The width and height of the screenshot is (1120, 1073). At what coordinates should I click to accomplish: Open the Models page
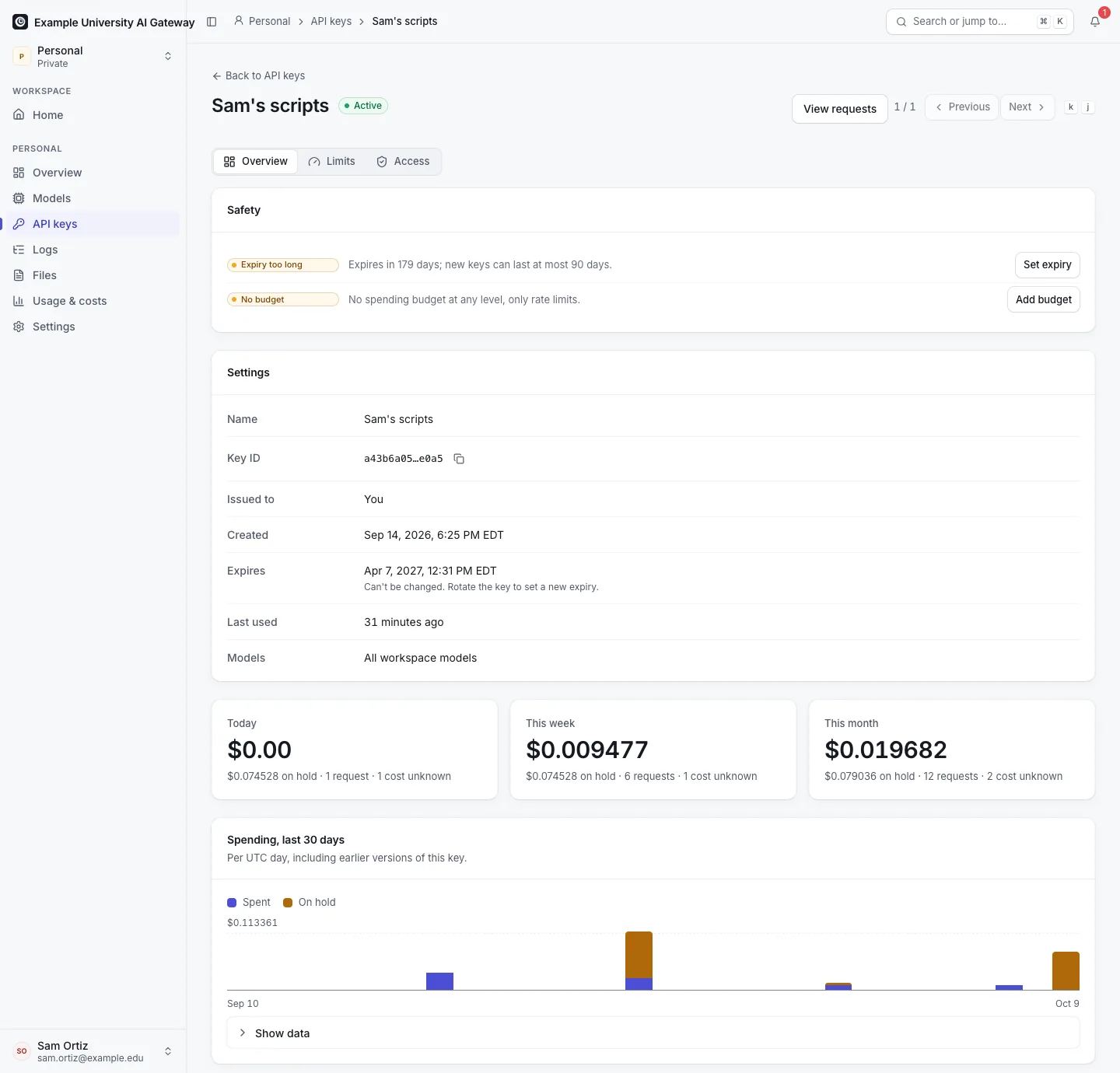pyautogui.click(x=93, y=198)
